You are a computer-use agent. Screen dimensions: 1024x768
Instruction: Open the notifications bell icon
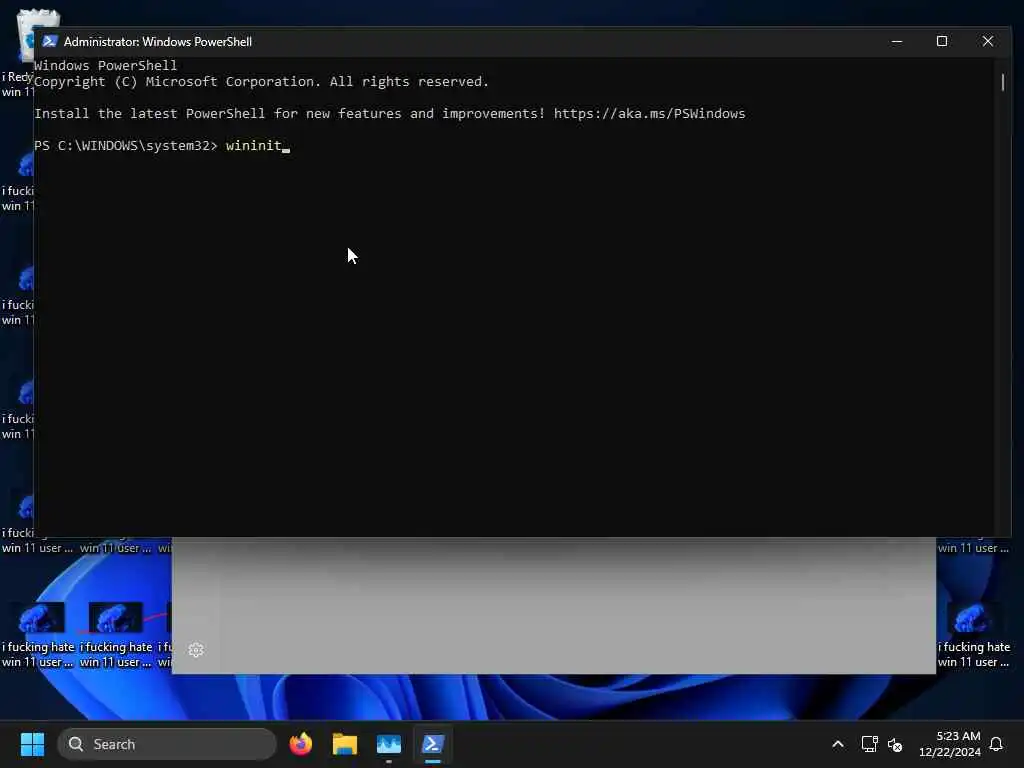[x=996, y=744]
